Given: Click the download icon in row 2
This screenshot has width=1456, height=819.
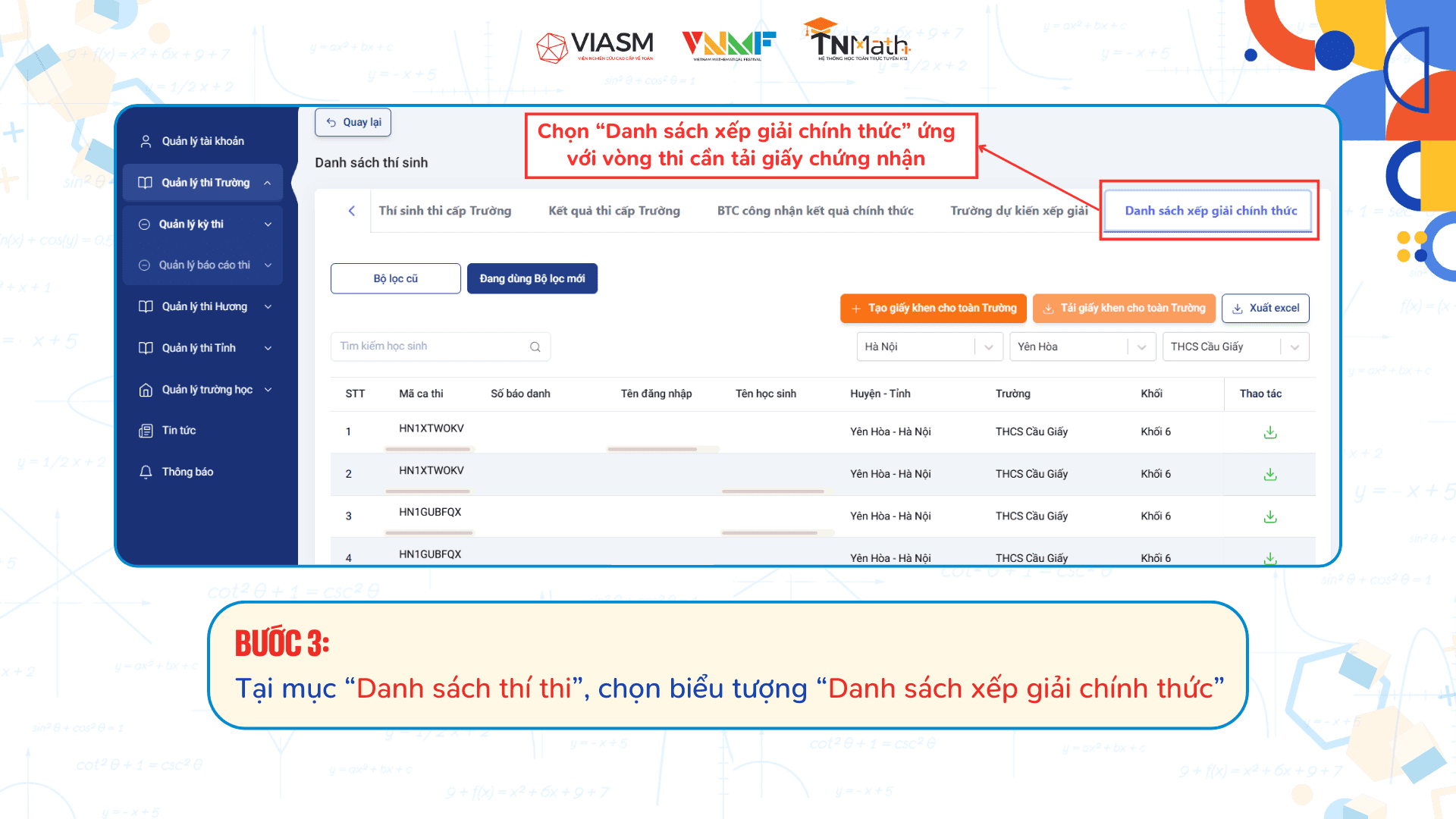Looking at the screenshot, I should [x=1270, y=475].
